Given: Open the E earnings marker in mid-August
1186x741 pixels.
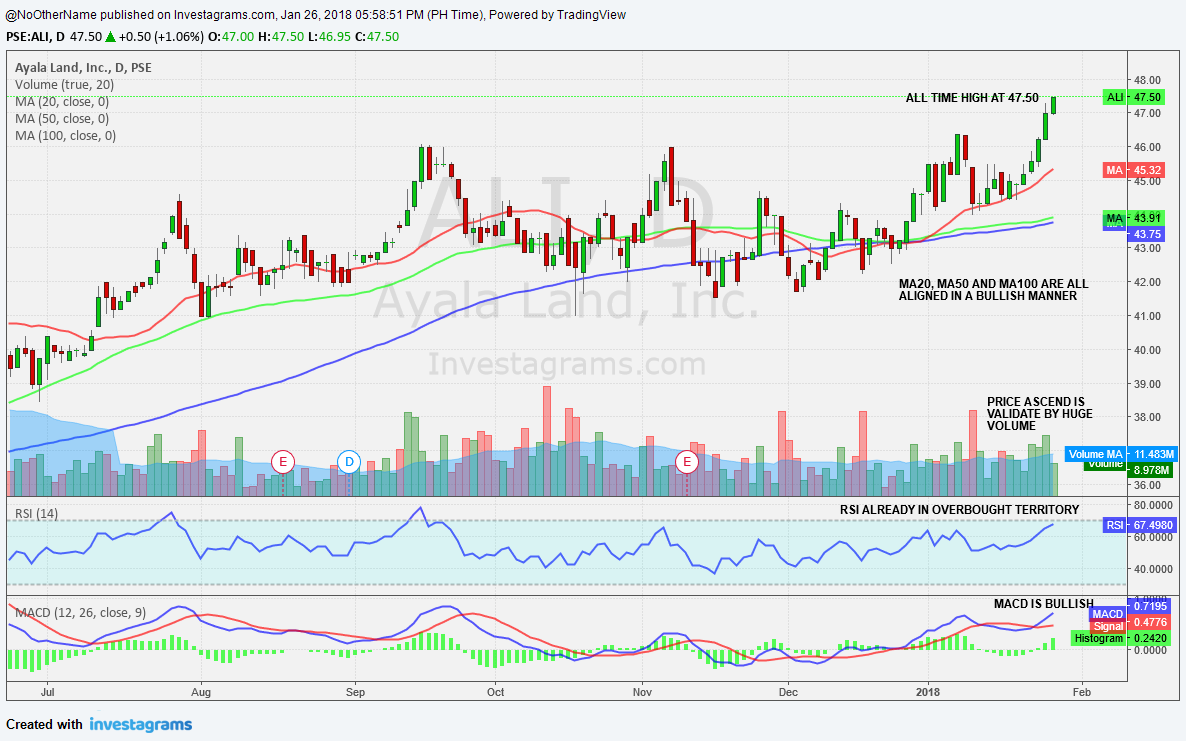Looking at the screenshot, I should click(x=283, y=461).
